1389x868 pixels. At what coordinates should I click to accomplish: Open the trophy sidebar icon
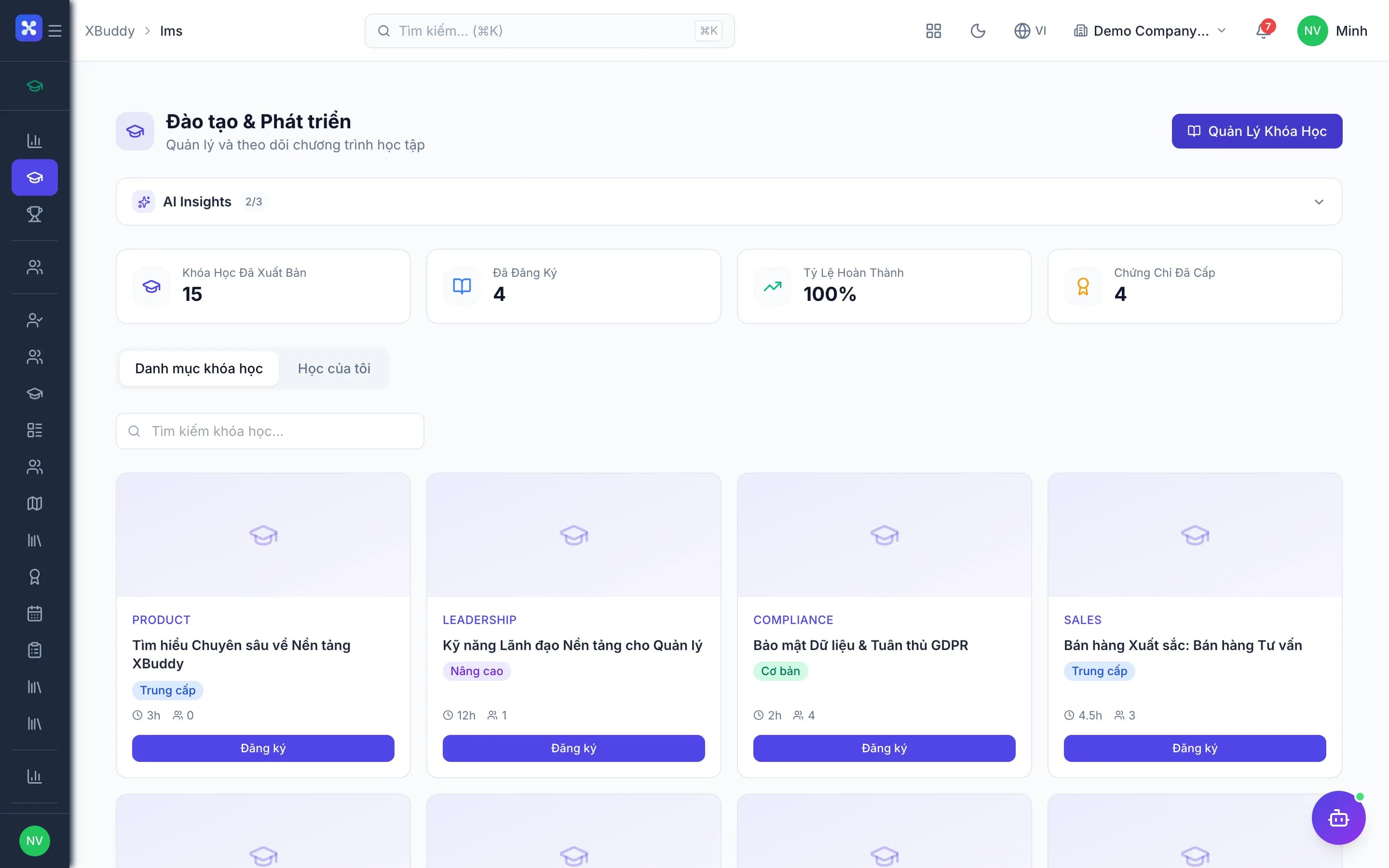point(34,214)
